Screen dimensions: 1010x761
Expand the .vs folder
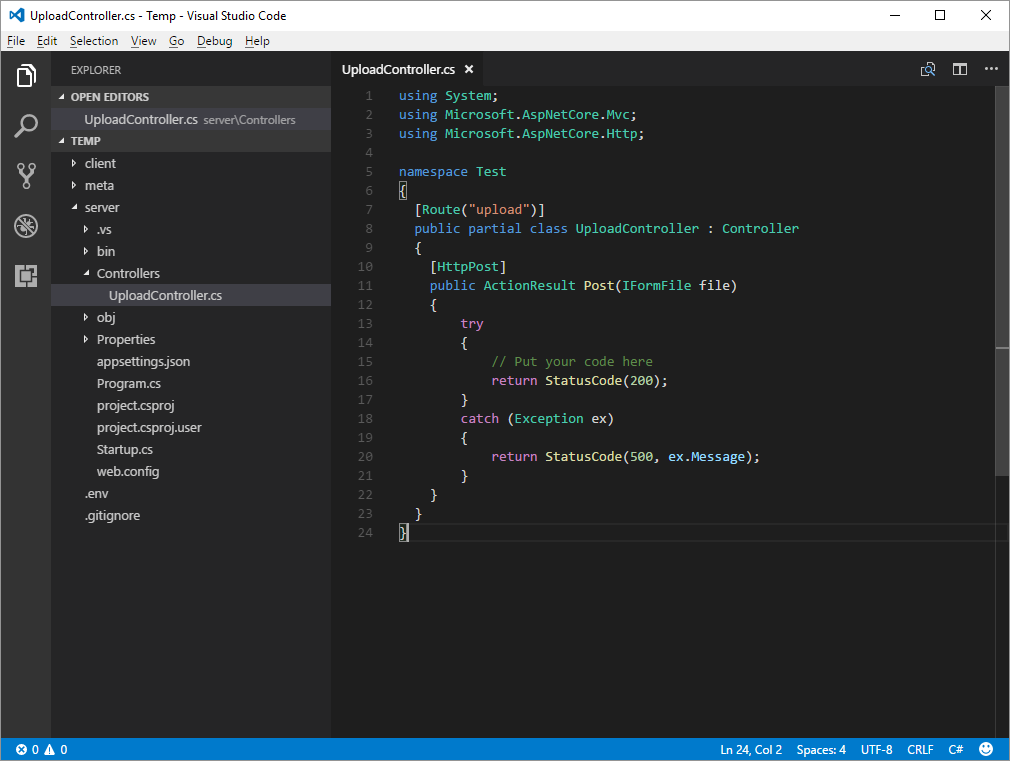coord(86,229)
